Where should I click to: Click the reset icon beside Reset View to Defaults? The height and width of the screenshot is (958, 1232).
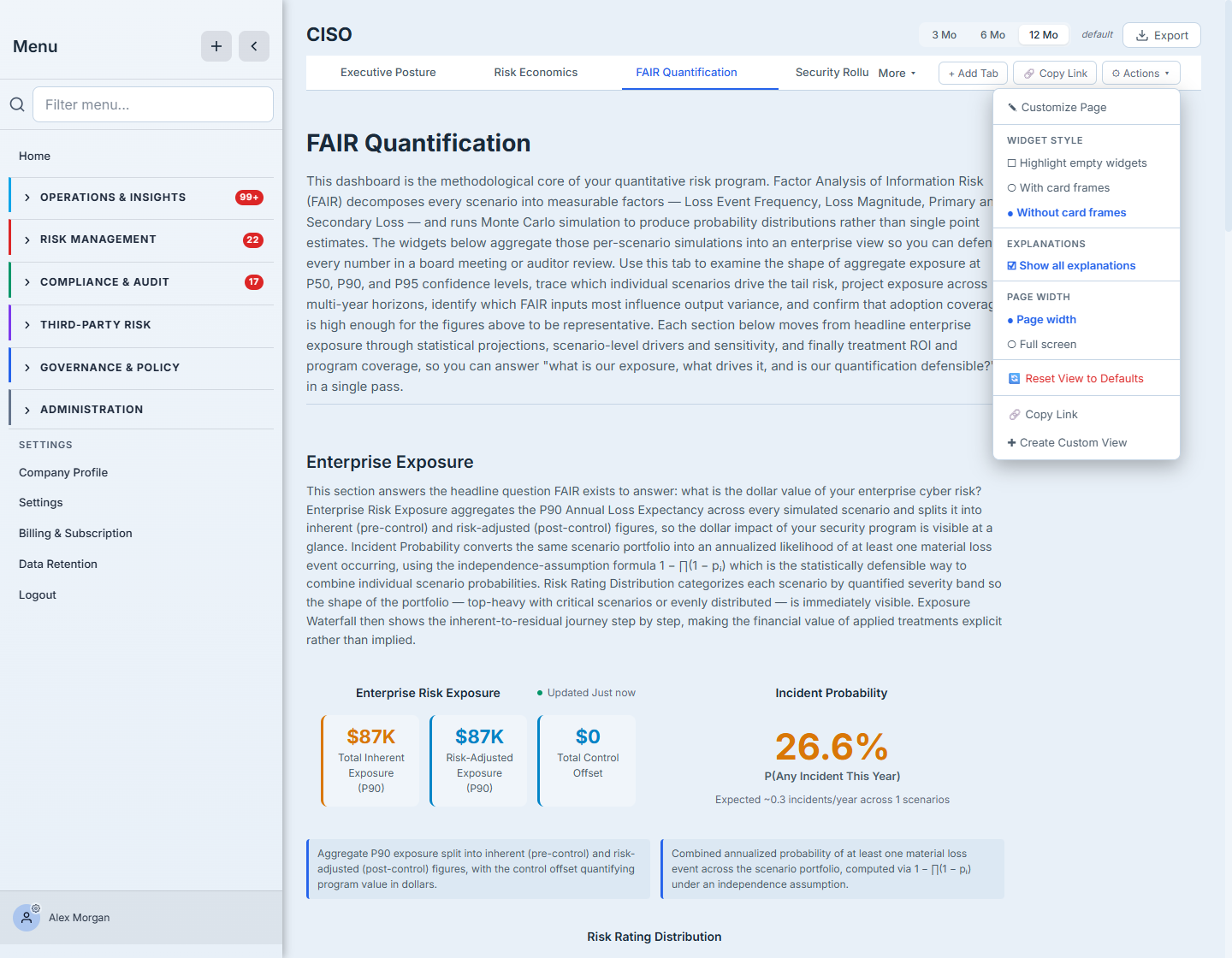point(1014,378)
